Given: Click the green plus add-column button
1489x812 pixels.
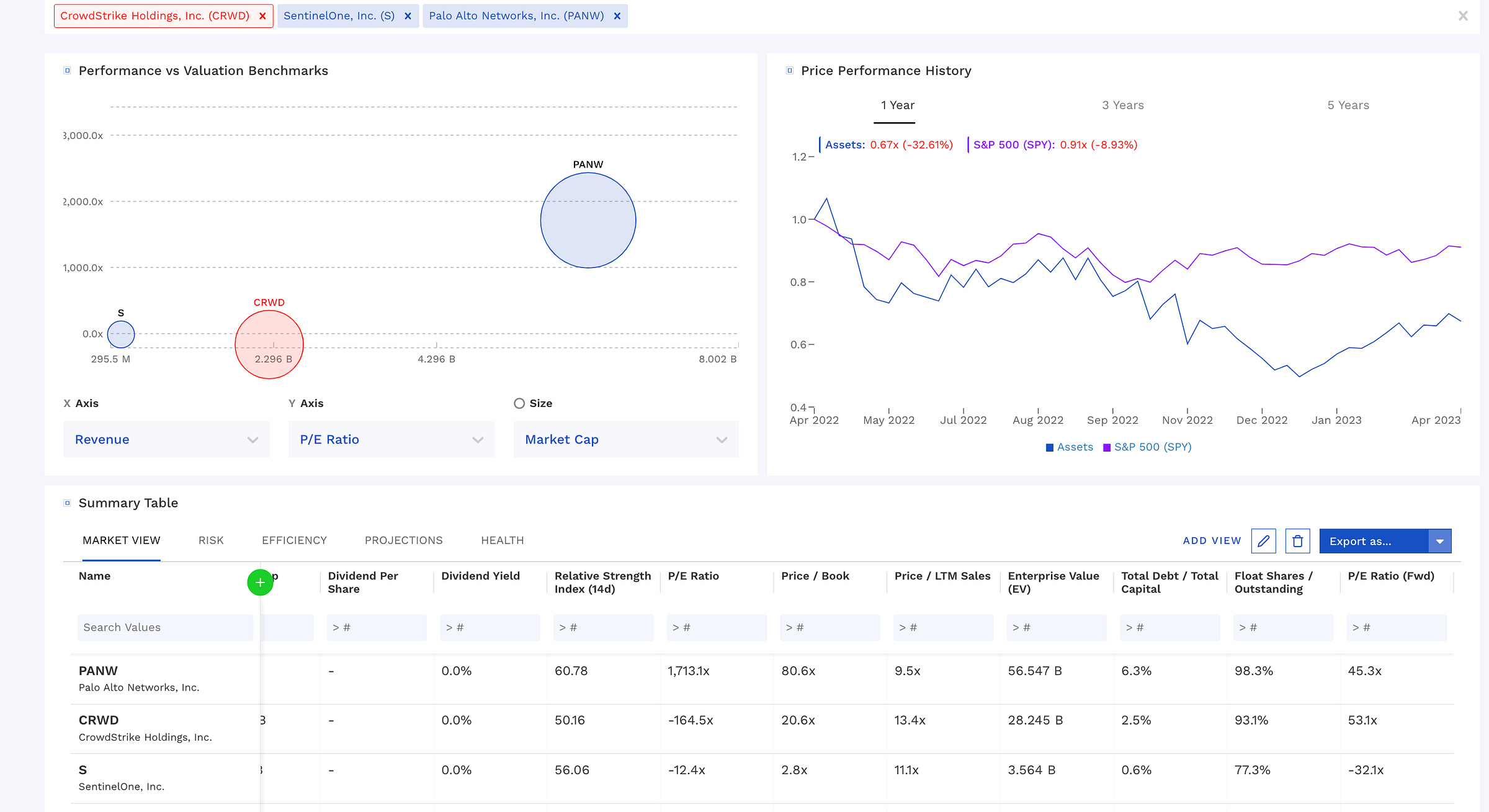Looking at the screenshot, I should pyautogui.click(x=260, y=582).
